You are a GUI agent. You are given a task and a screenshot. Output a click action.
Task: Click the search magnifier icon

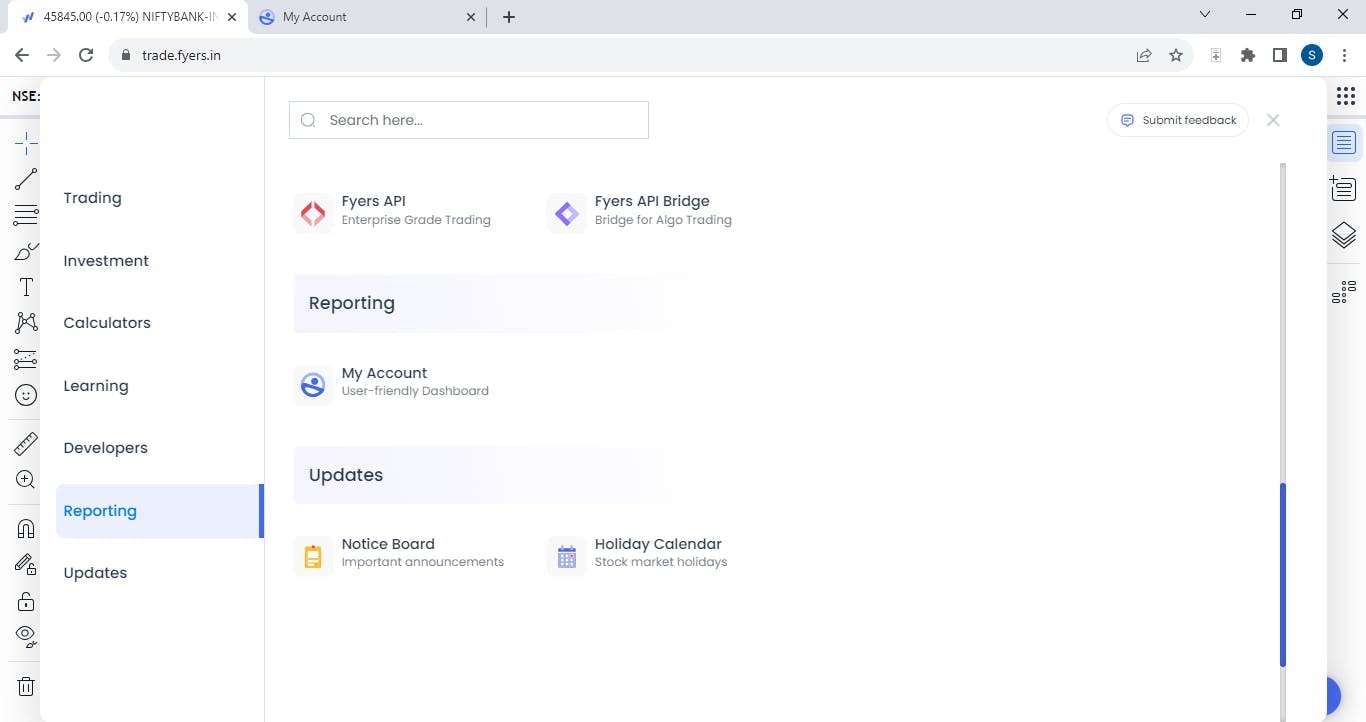308,120
